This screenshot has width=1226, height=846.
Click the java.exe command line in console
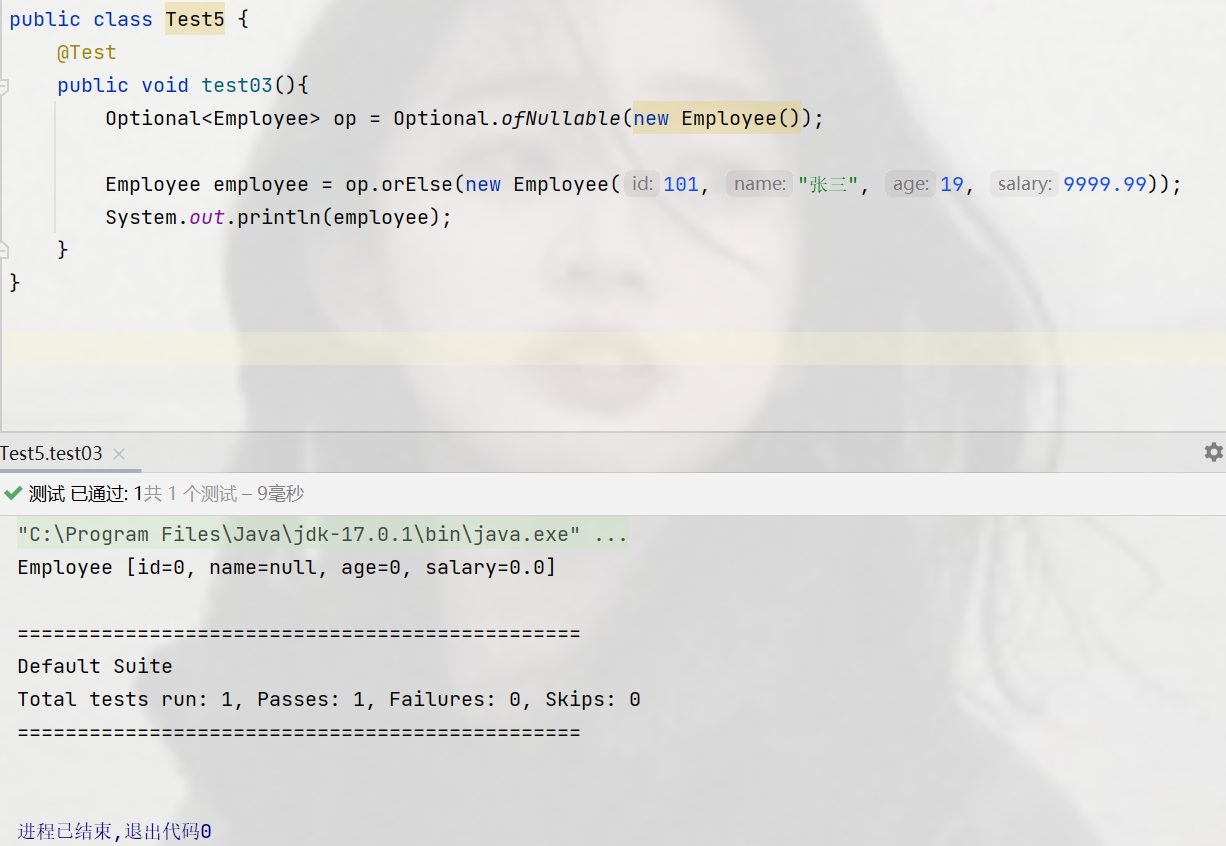coord(323,535)
